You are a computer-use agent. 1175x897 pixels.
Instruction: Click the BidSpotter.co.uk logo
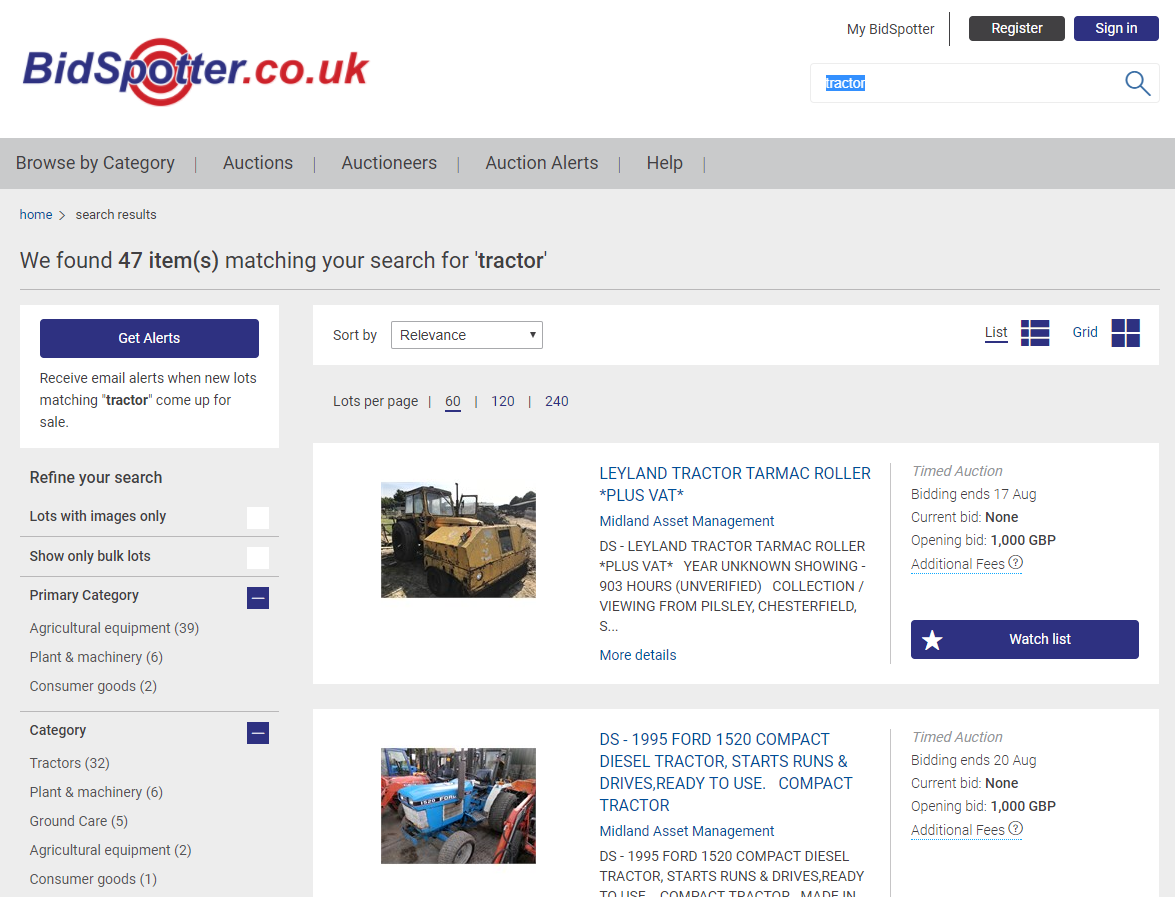(x=196, y=70)
